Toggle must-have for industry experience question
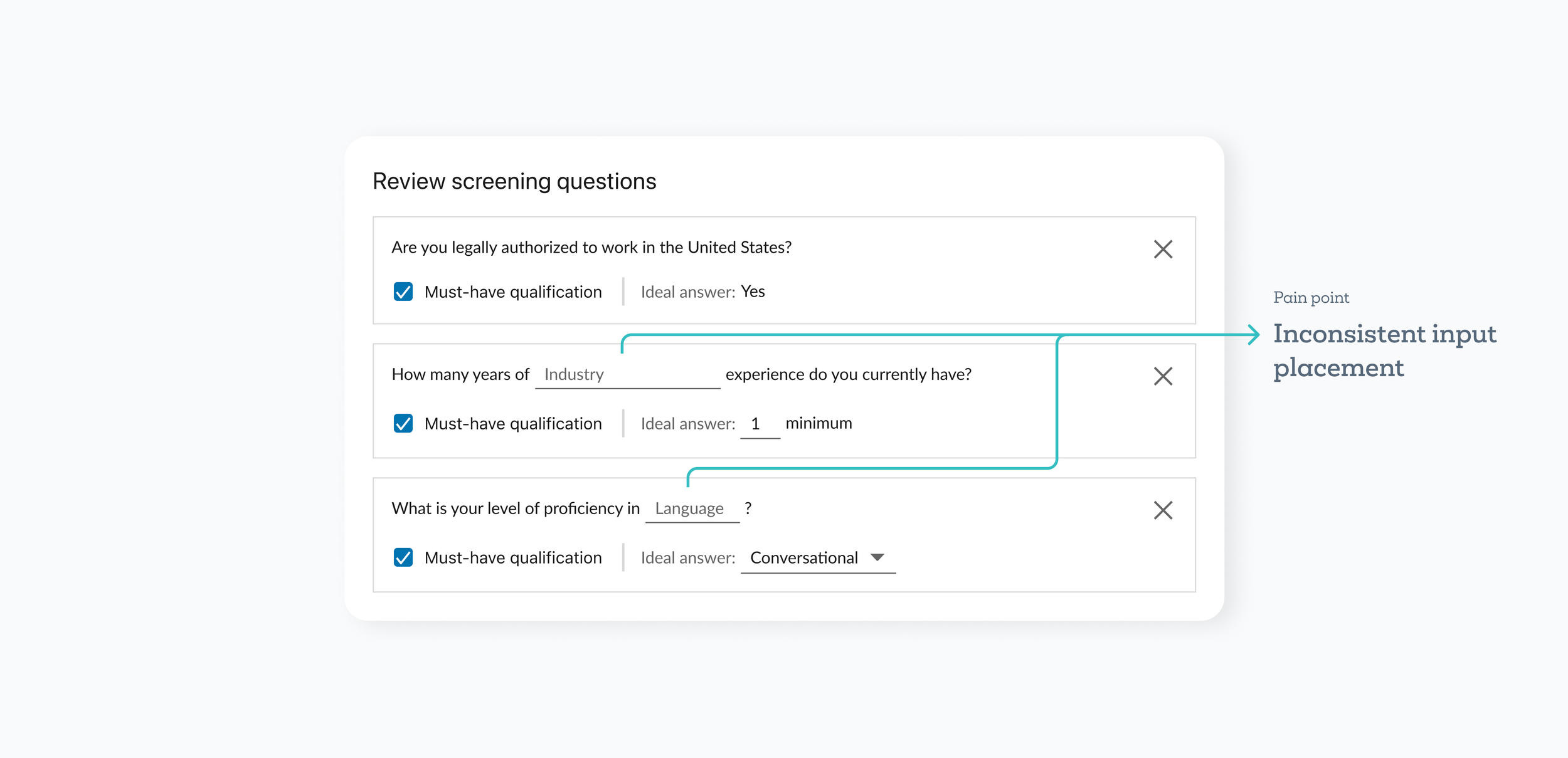 pos(403,423)
